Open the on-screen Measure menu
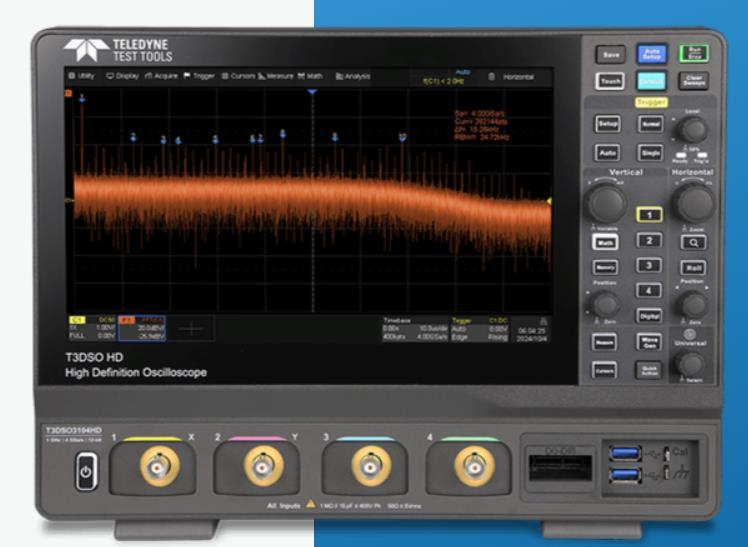 click(x=276, y=76)
